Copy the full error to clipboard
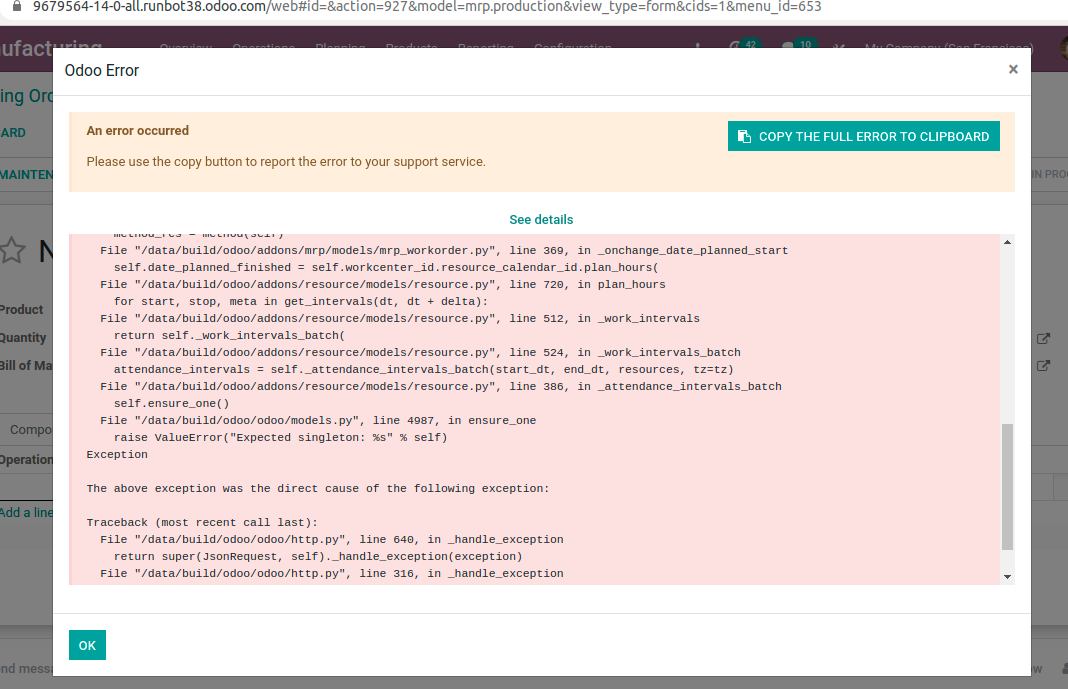Image resolution: width=1068 pixels, height=689 pixels. point(864,136)
